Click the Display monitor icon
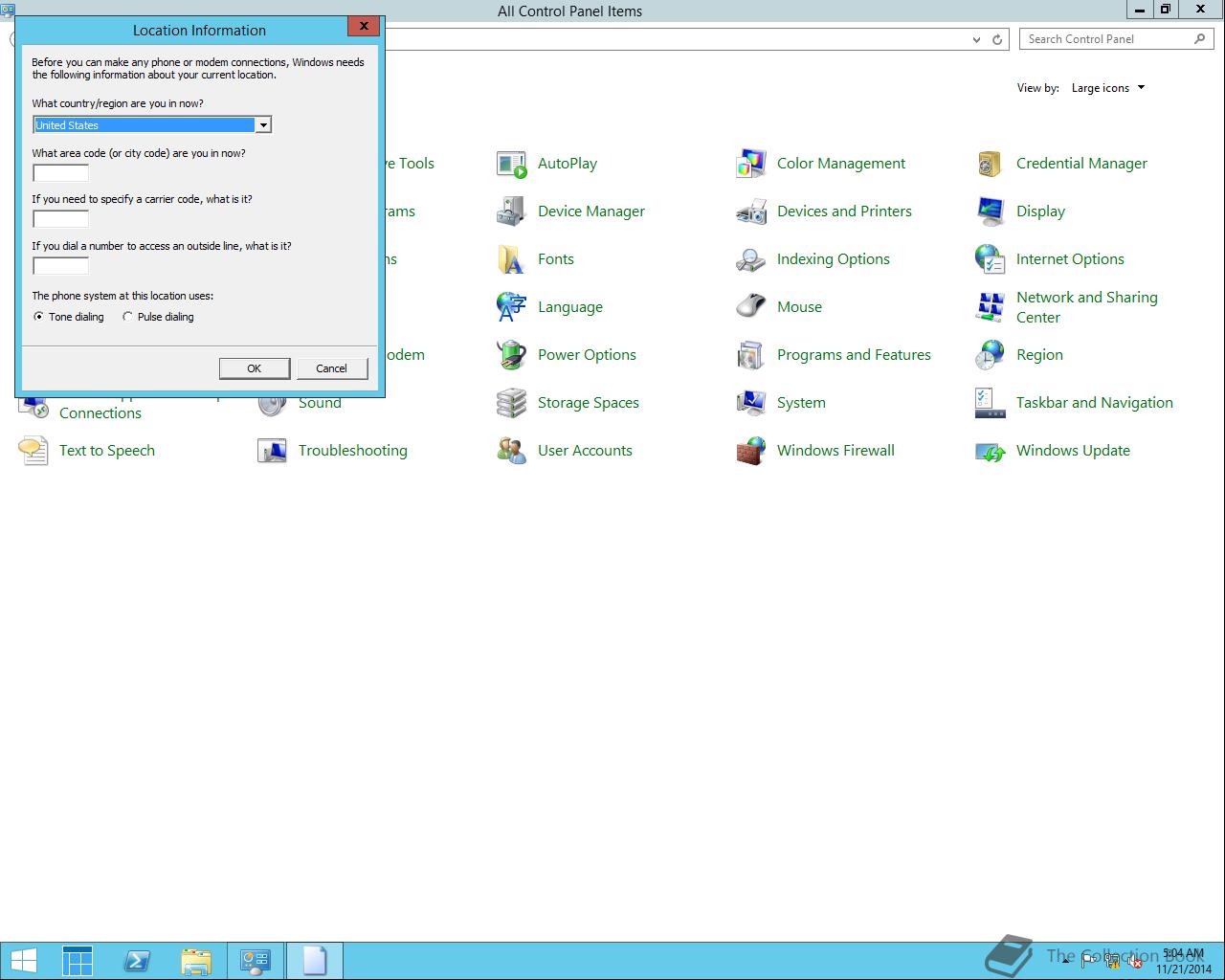 click(x=990, y=212)
